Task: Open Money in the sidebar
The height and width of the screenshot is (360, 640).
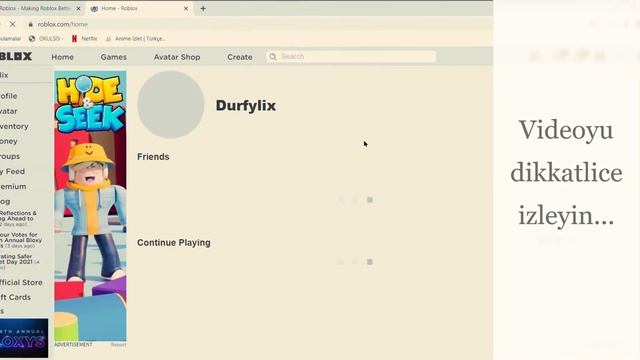Action: tap(9, 141)
